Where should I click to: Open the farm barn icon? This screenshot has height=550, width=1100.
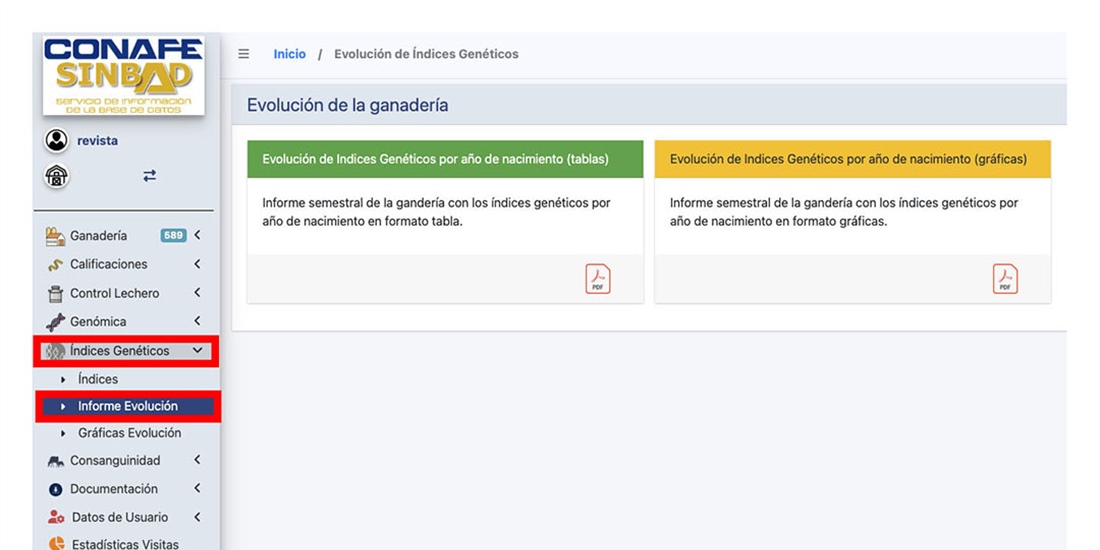point(56,175)
